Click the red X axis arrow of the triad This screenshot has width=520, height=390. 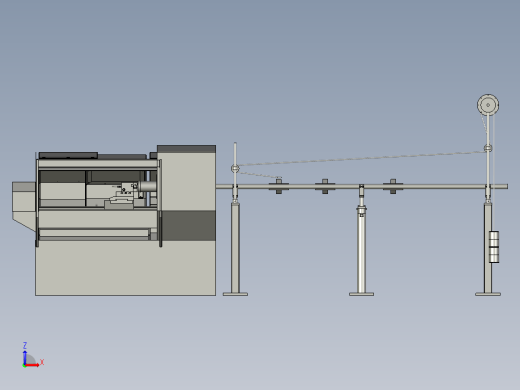coord(33,365)
